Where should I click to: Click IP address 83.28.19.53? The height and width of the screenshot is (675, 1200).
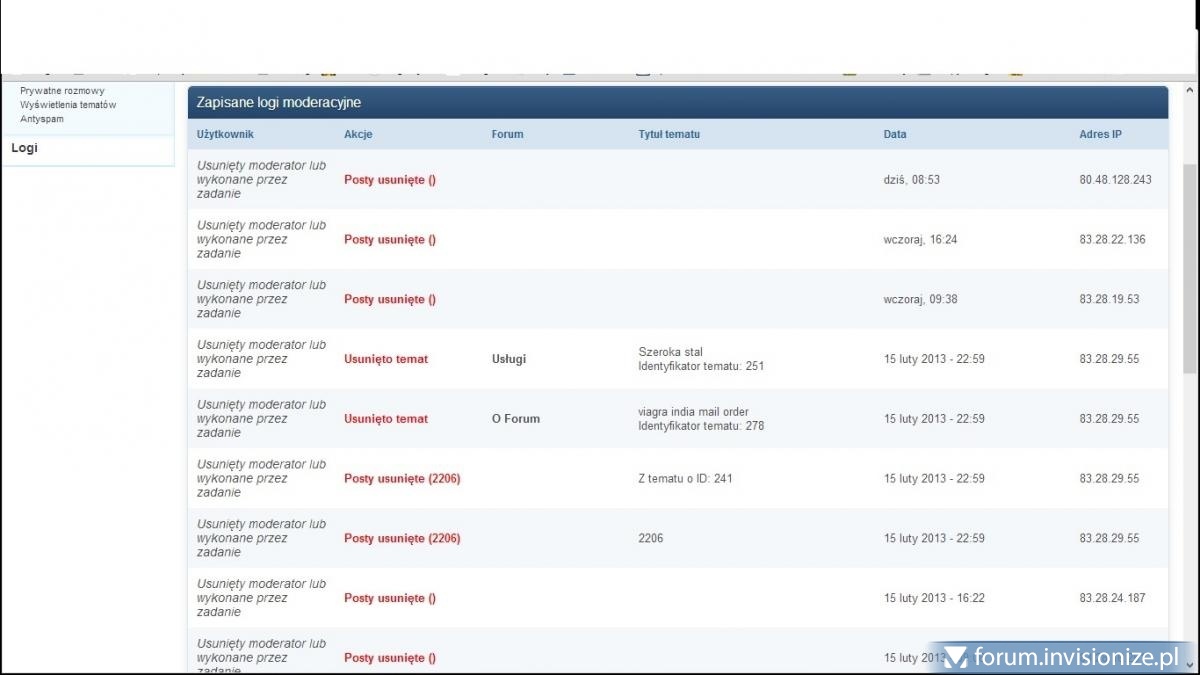click(1109, 299)
